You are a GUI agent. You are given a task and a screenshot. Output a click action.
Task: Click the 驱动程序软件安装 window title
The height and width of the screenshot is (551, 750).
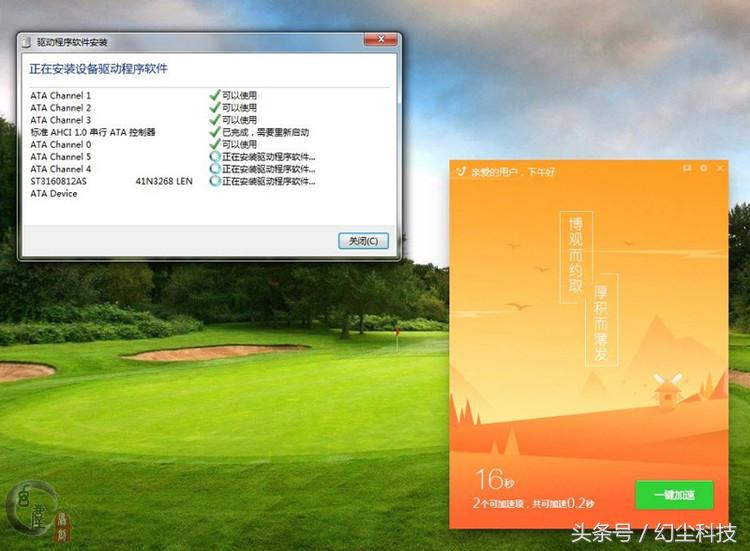72,43
